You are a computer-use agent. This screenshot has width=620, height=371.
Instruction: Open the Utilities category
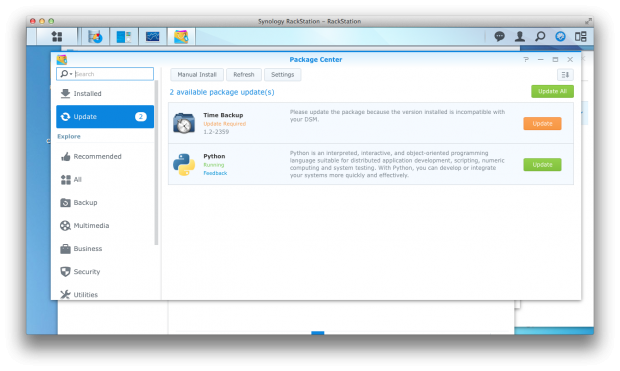[105, 294]
